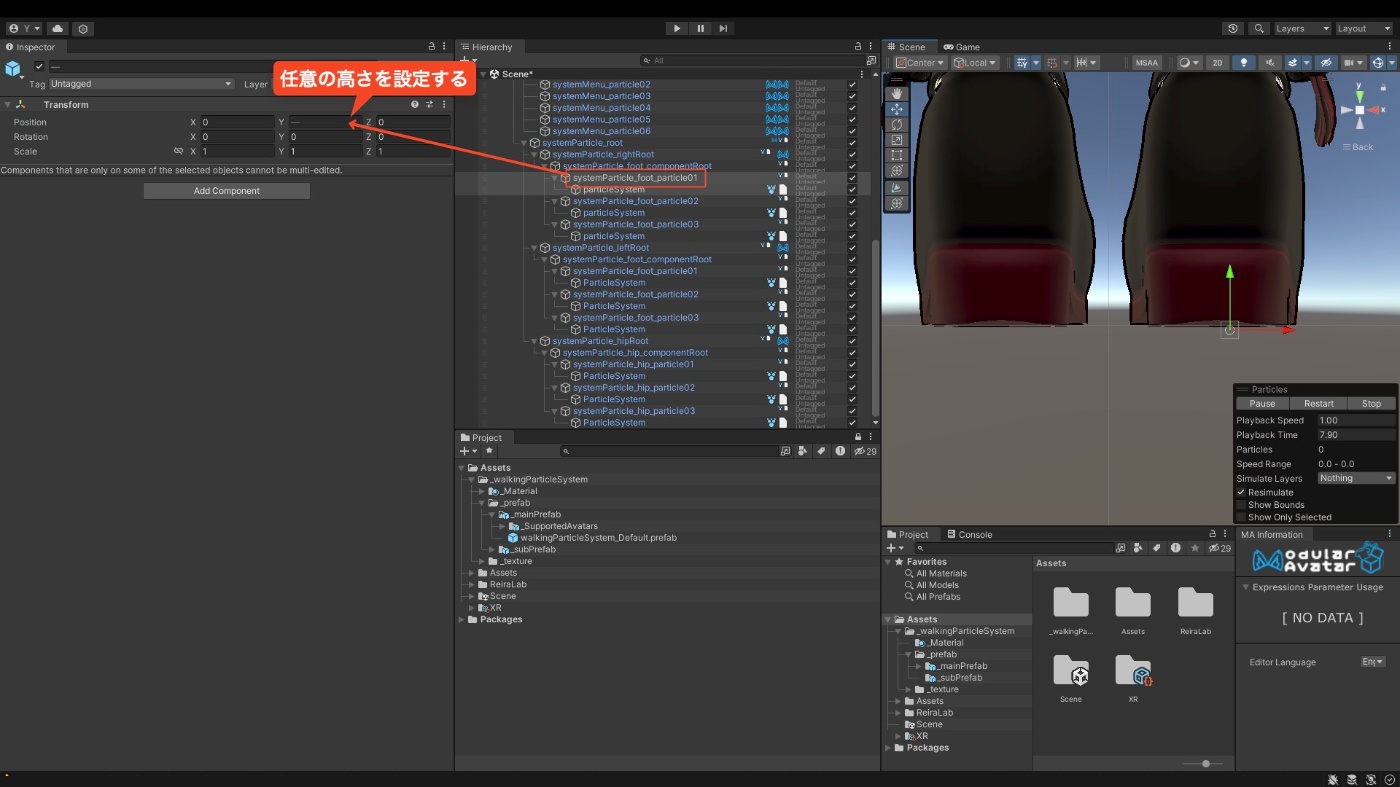
Task: Open the Tag Untagged dropdown
Action: pyautogui.click(x=141, y=84)
